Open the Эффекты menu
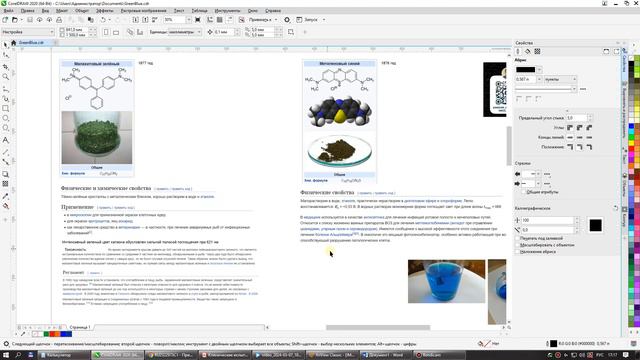The image size is (640, 360). [105, 11]
